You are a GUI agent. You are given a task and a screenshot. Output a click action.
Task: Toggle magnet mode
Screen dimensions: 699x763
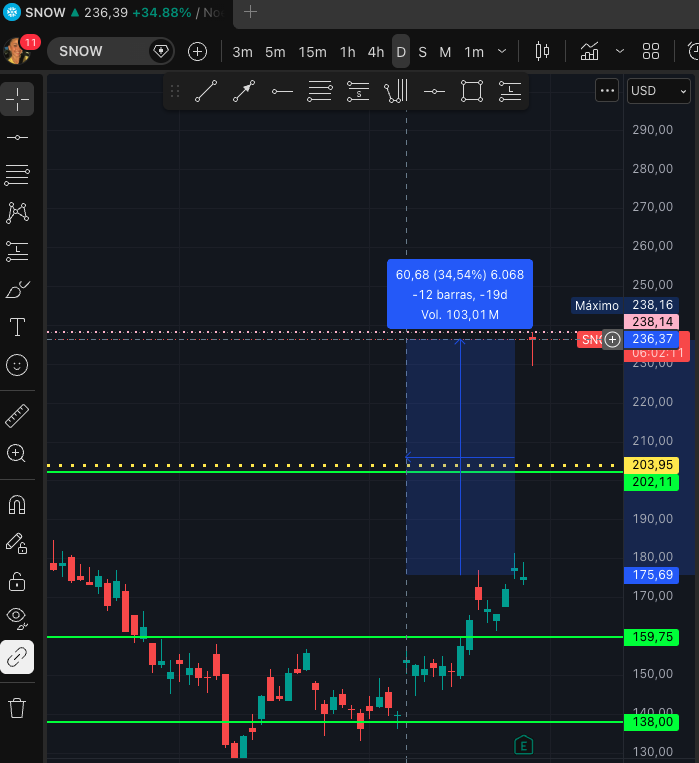pos(17,505)
